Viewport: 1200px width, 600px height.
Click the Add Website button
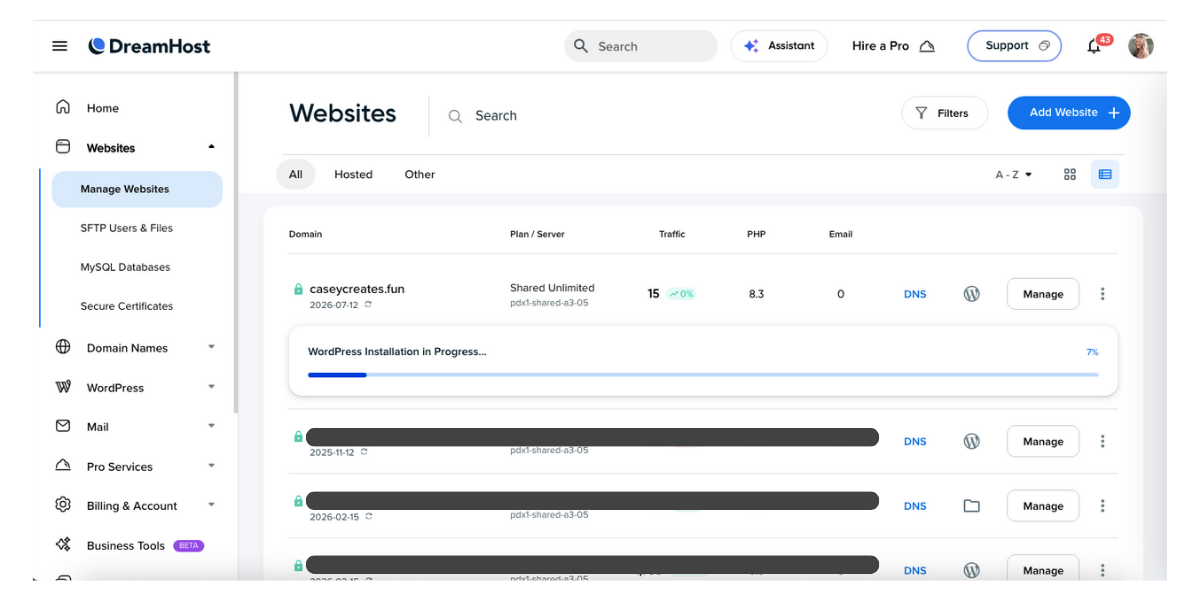[x=1069, y=113]
